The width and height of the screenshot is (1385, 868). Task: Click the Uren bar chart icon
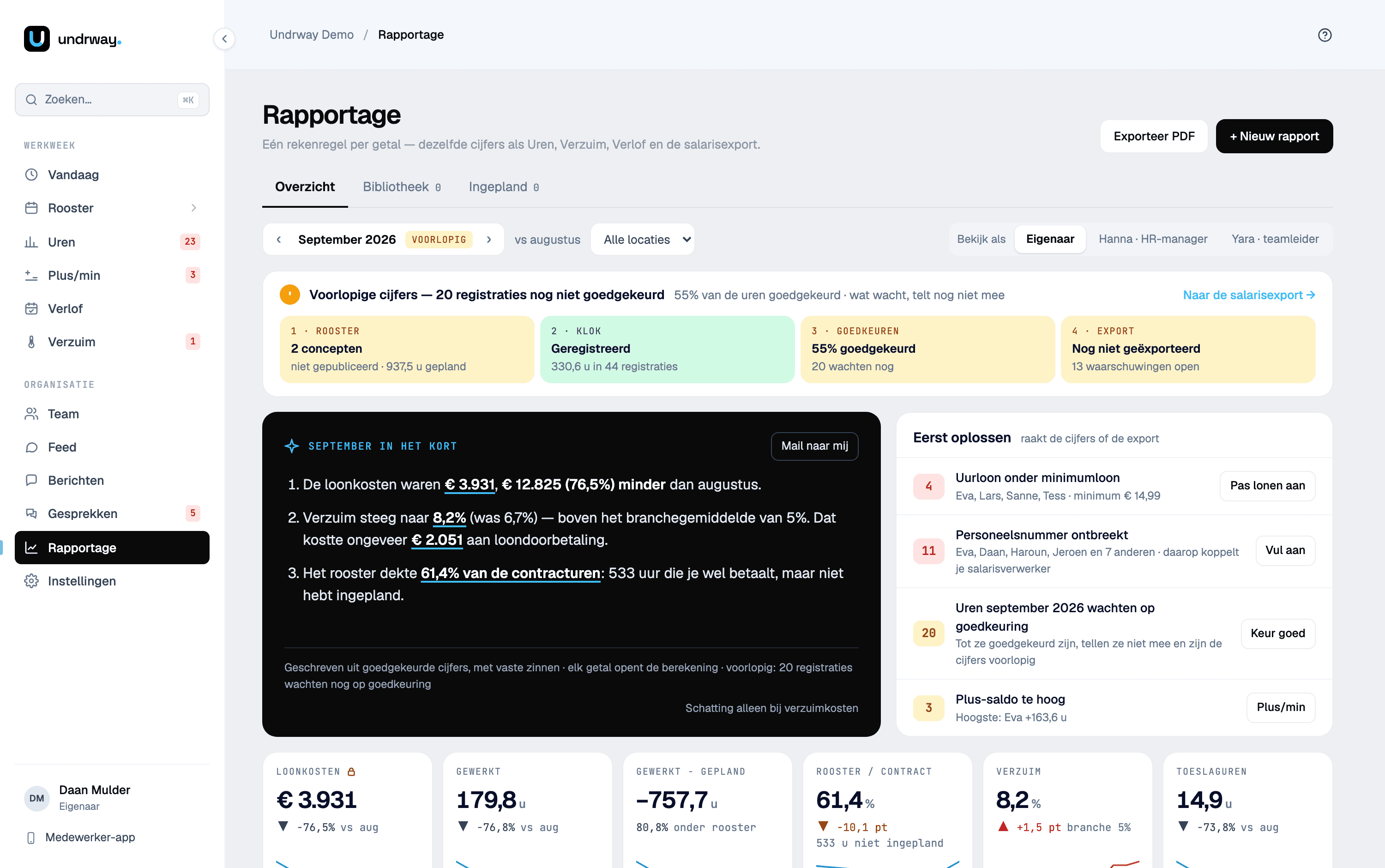pos(31,241)
